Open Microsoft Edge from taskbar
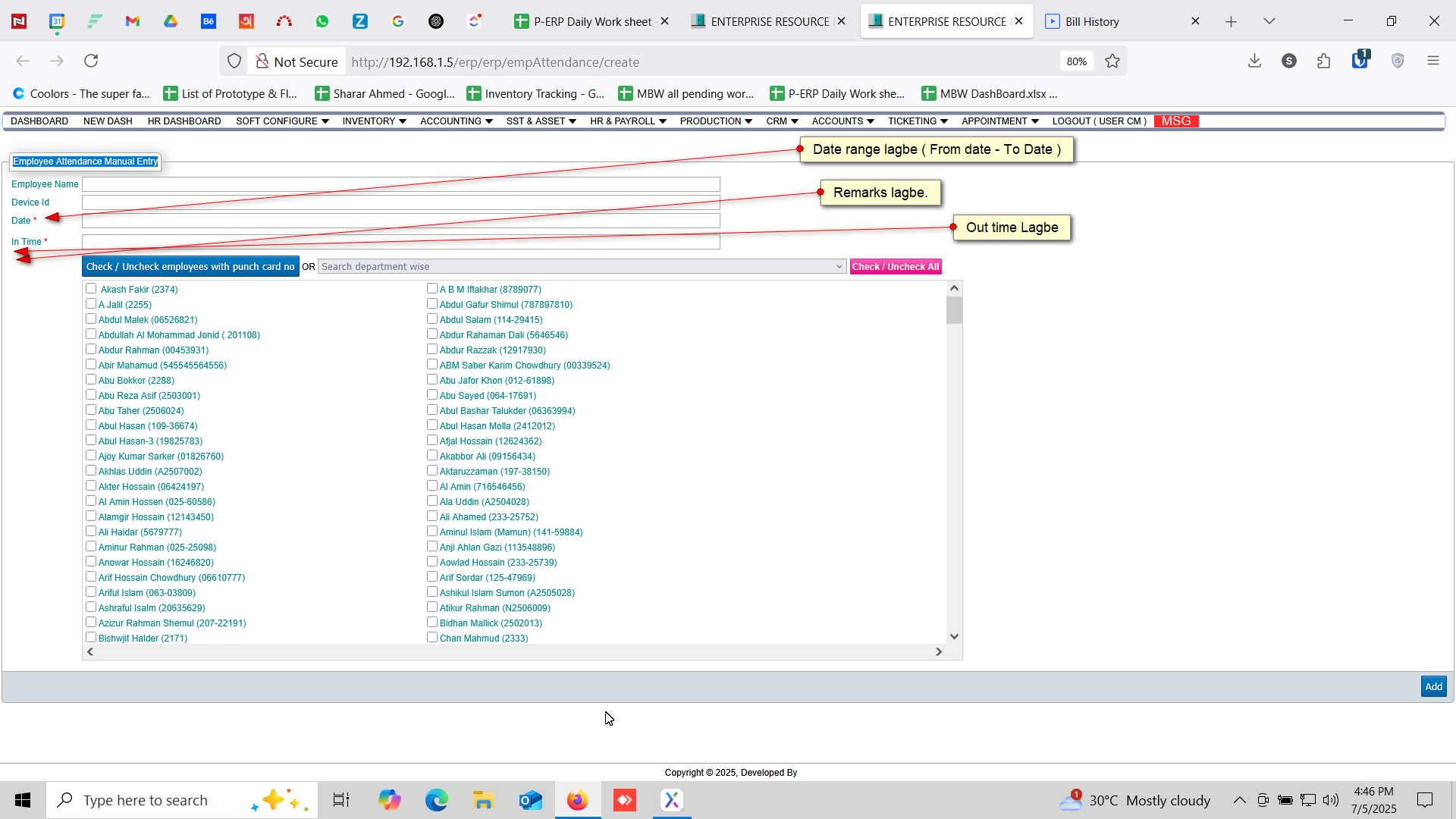The width and height of the screenshot is (1456, 819). [436, 800]
